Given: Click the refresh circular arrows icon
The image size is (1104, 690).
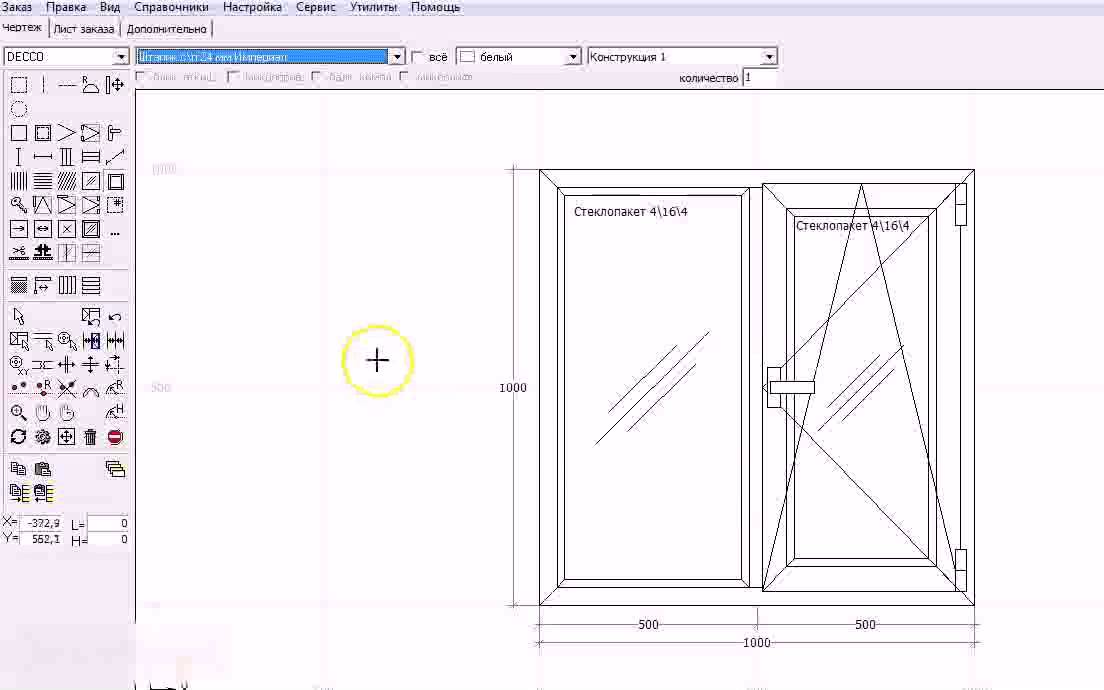Looking at the screenshot, I should pos(19,437).
